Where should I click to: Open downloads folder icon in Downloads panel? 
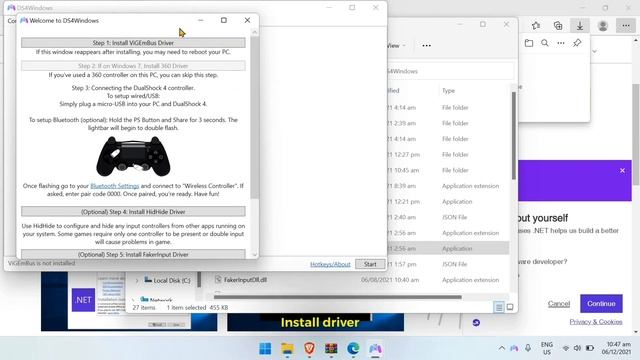tap(529, 43)
